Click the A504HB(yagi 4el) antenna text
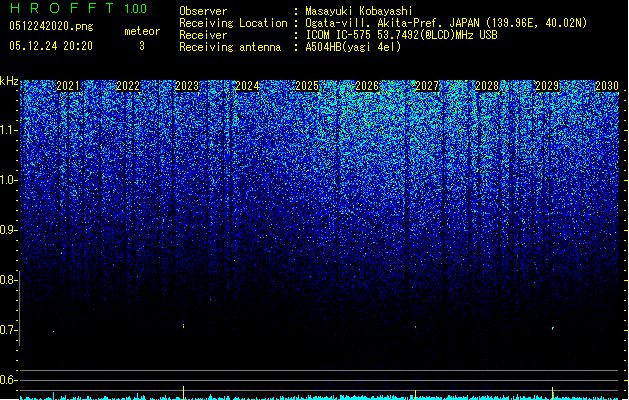Screen dimensions: 629x400 point(353,47)
